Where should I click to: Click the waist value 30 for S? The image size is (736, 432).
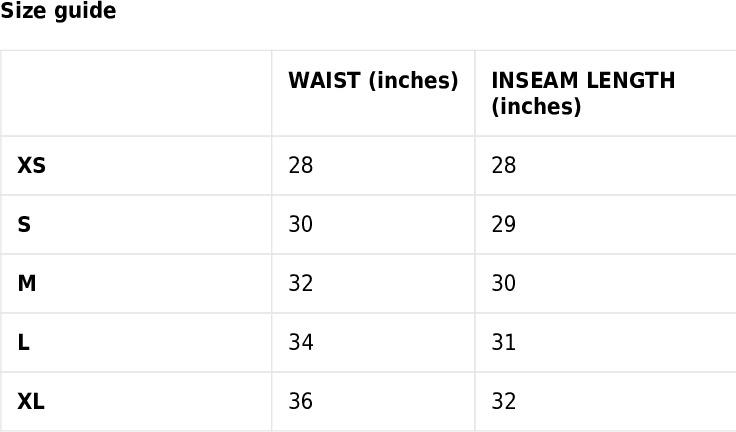[301, 225]
